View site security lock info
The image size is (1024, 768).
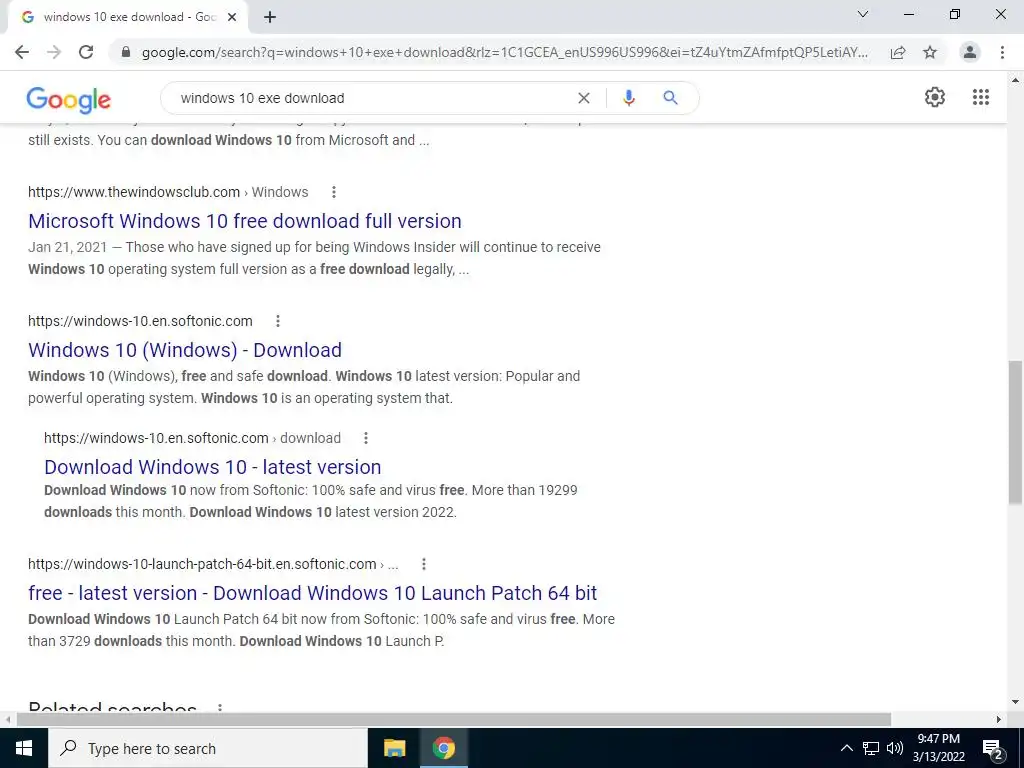(x=126, y=52)
